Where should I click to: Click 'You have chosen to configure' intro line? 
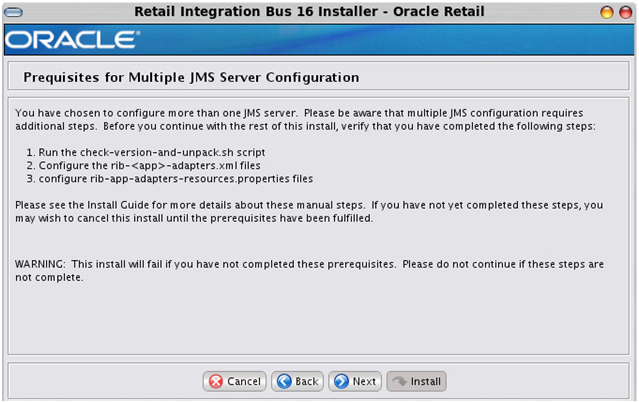click(299, 113)
